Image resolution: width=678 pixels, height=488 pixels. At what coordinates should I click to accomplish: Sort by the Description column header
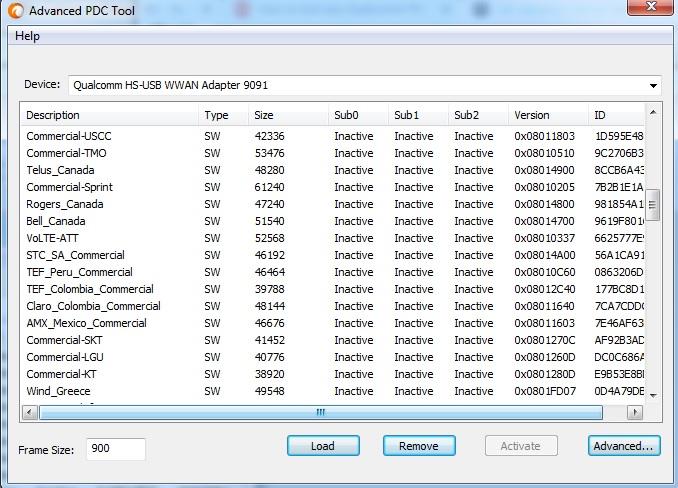pos(110,115)
